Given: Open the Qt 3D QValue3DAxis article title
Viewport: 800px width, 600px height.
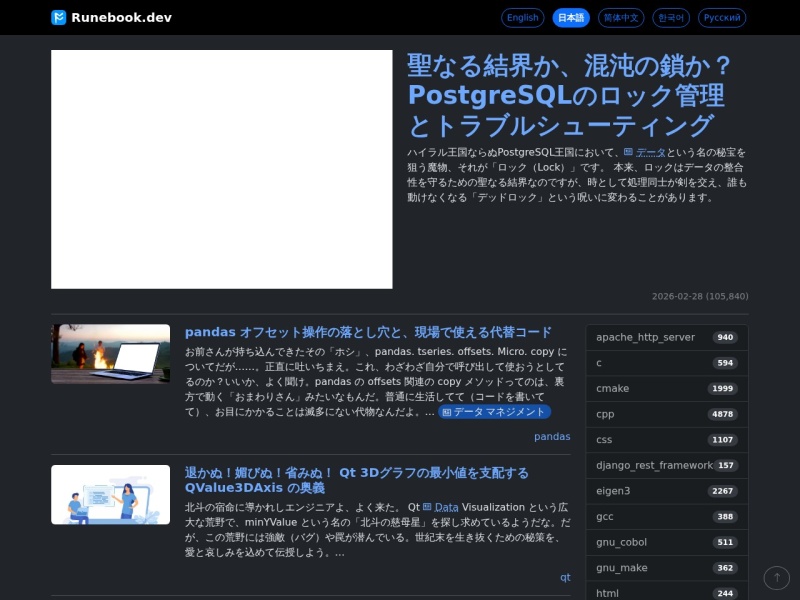Looking at the screenshot, I should (356, 480).
